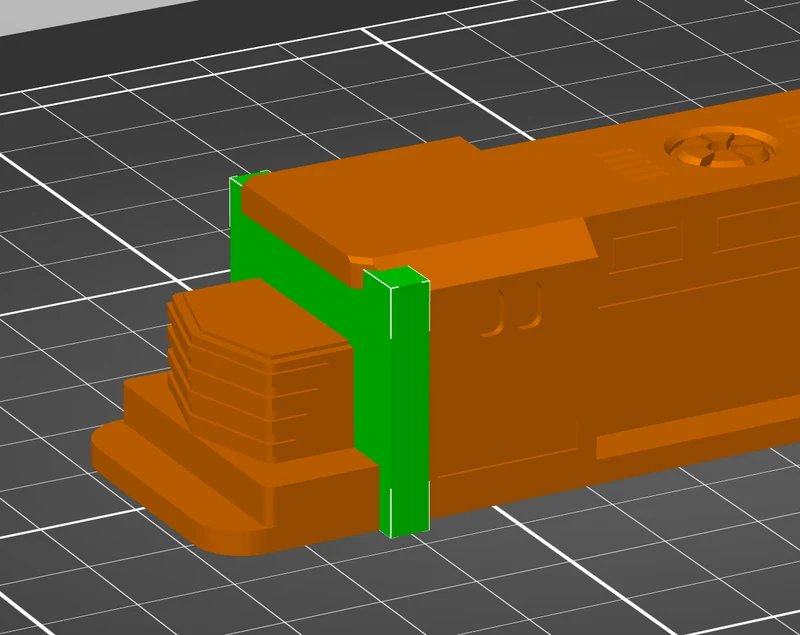The height and width of the screenshot is (635, 800).
Task: Select the pair of grab handles on the side
Action: point(513,310)
